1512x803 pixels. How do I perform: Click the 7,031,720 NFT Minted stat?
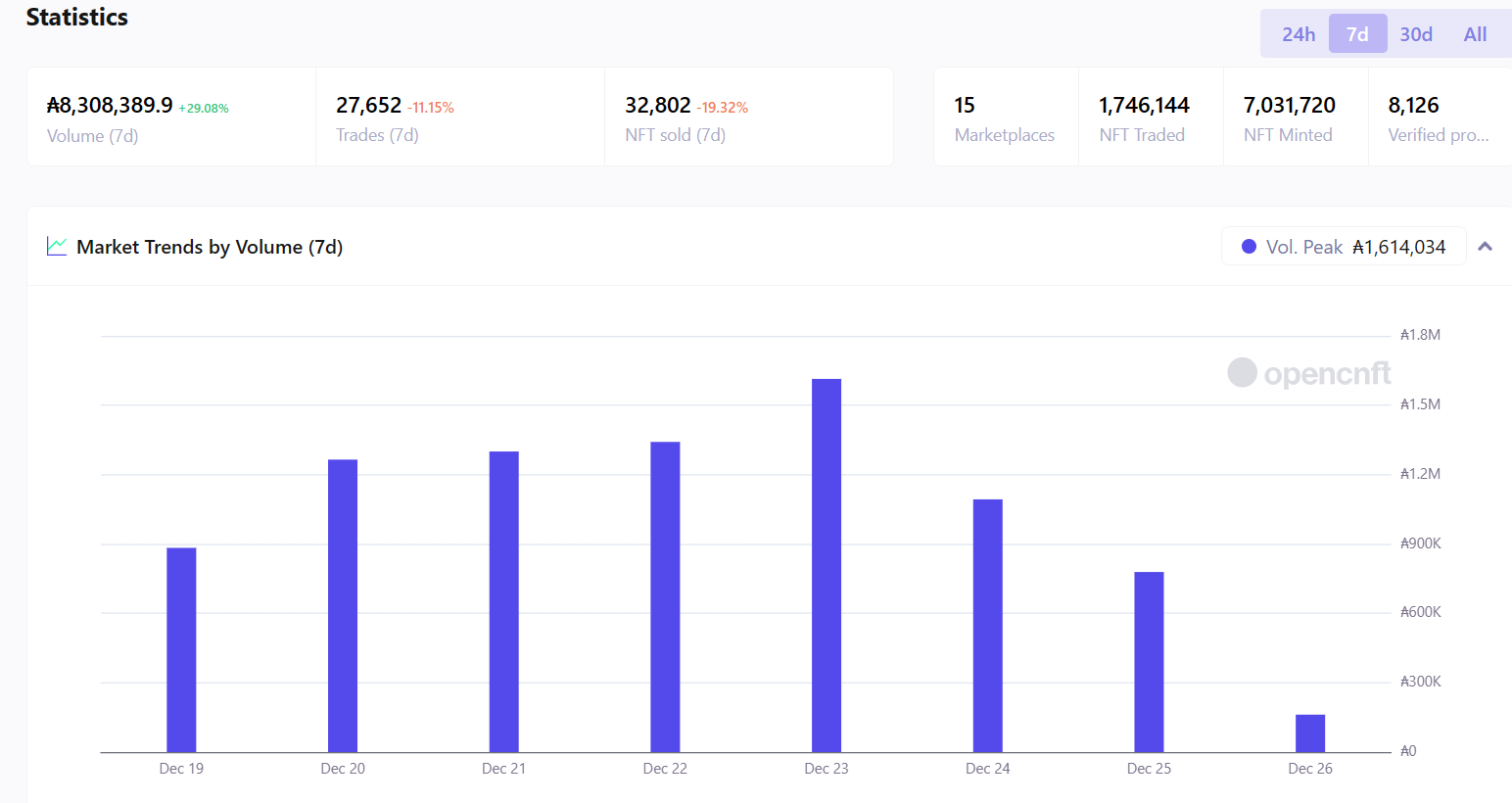1296,118
